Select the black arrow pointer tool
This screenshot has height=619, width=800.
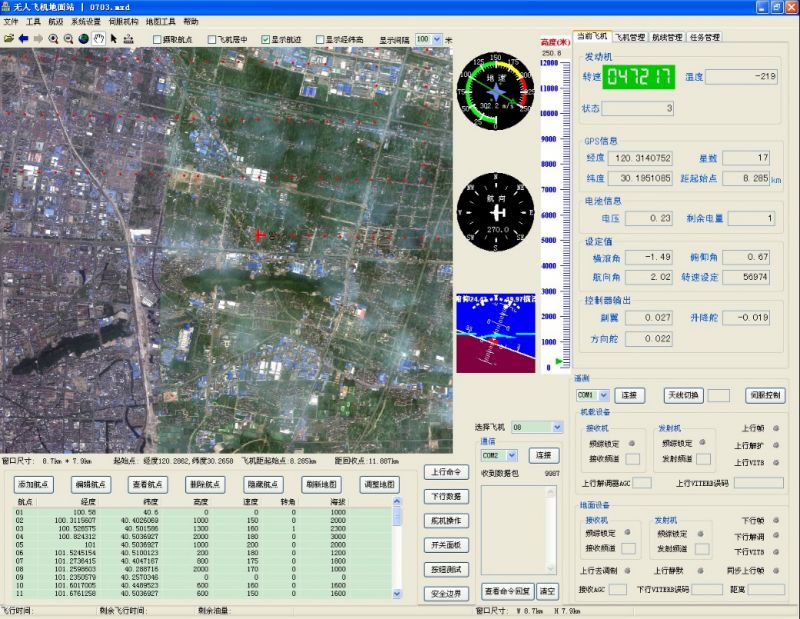coord(114,39)
